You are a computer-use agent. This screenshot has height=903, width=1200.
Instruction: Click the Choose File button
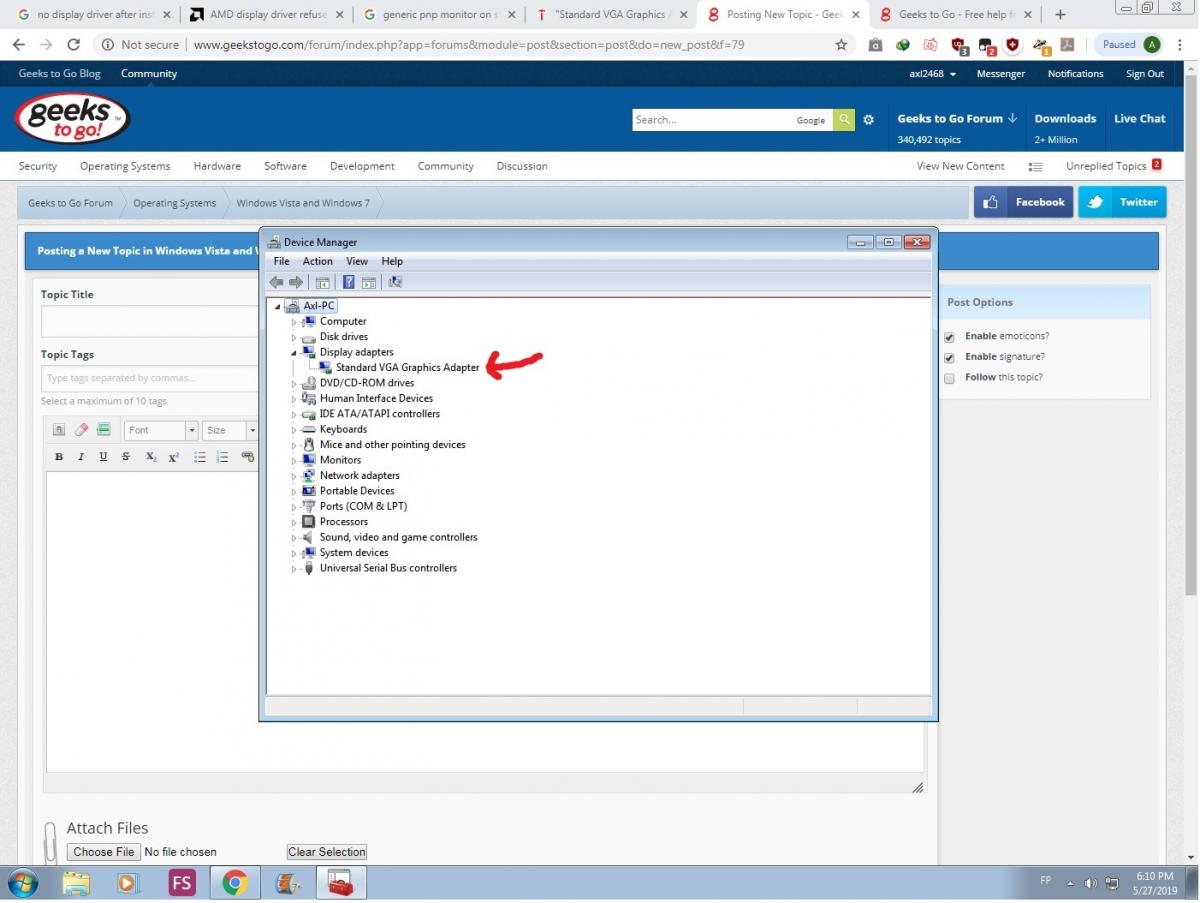104,852
